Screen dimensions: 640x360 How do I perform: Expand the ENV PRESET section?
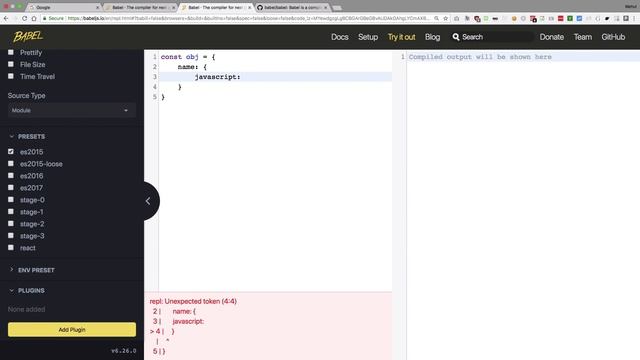(32, 270)
